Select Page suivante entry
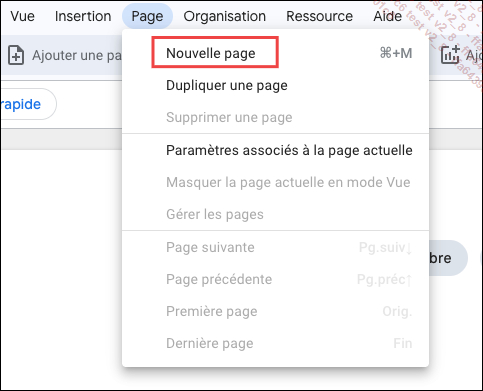 click(276, 247)
